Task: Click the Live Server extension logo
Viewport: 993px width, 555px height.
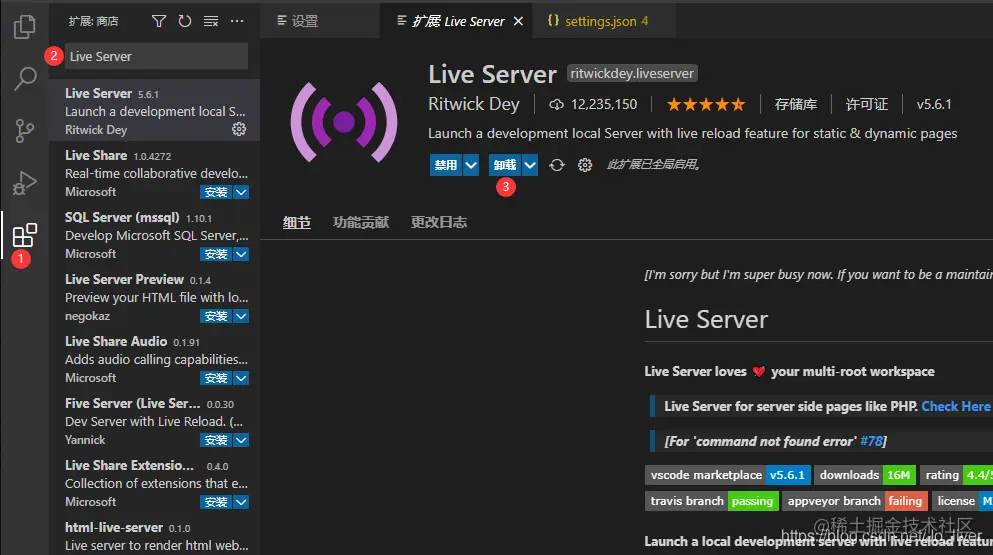Action: [344, 122]
